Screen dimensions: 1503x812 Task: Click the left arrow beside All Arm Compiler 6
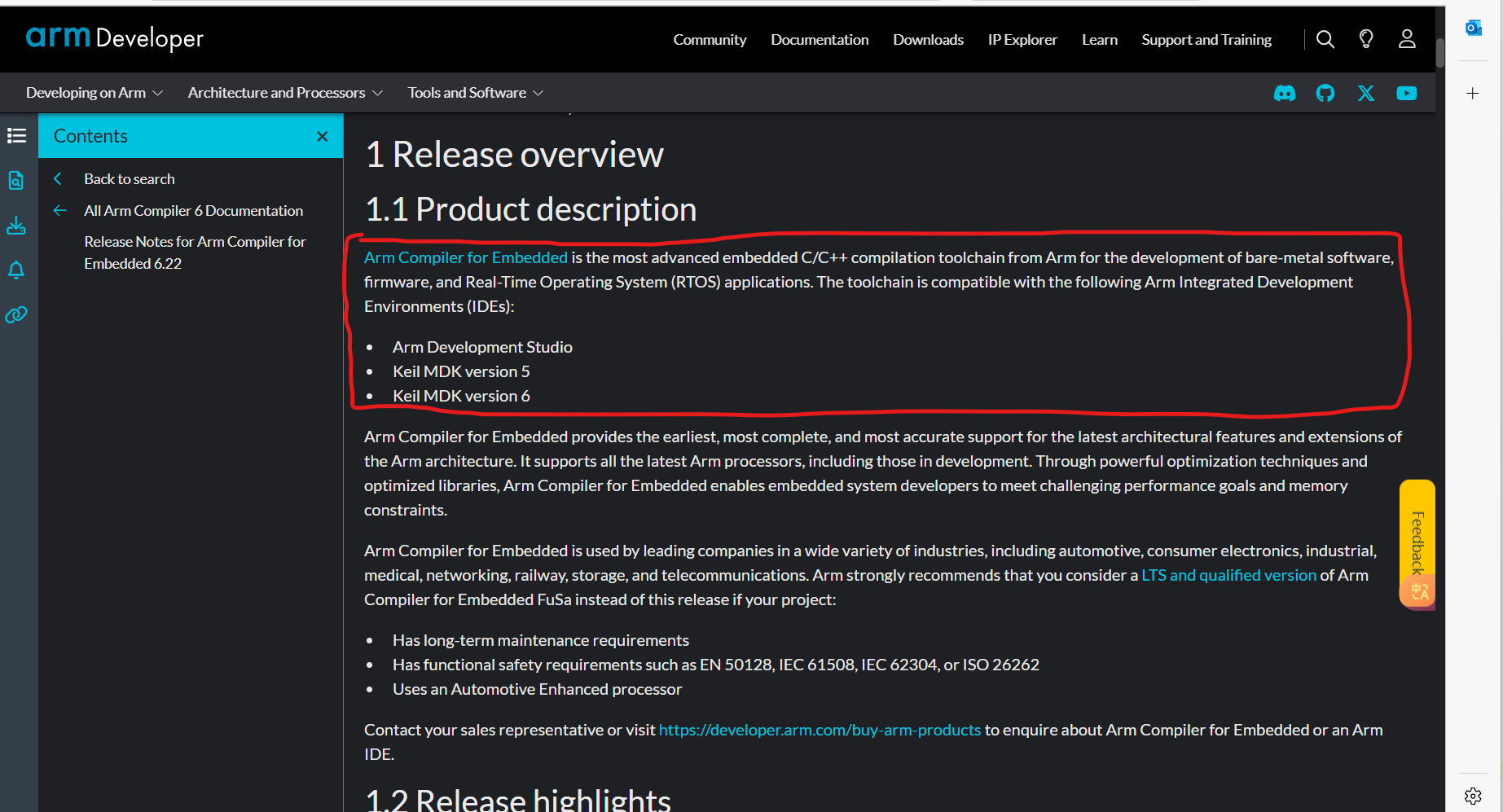(59, 210)
